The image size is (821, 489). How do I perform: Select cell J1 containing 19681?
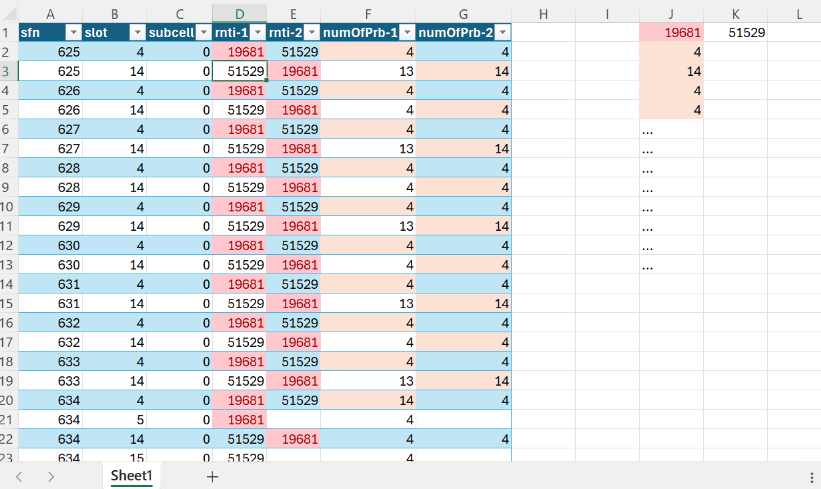[x=671, y=32]
